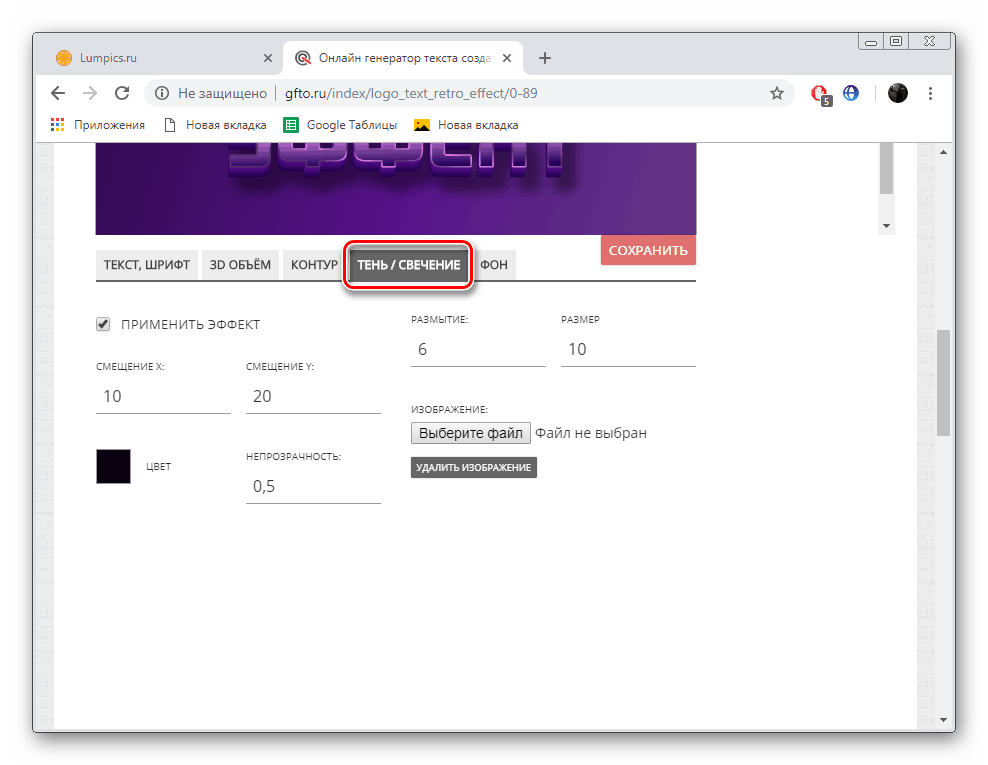Switch to 'ФОН' tab

pos(494,265)
